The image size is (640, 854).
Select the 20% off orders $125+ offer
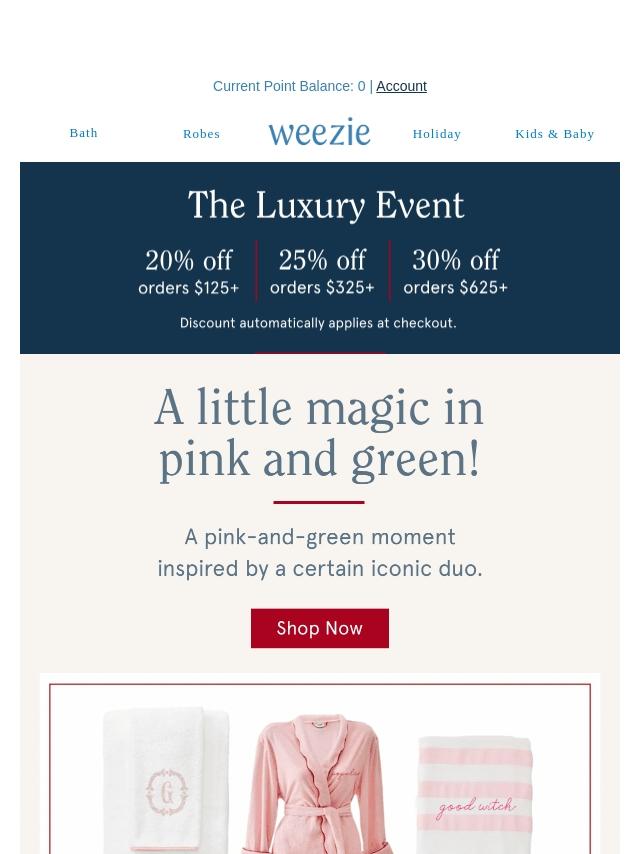coord(189,272)
